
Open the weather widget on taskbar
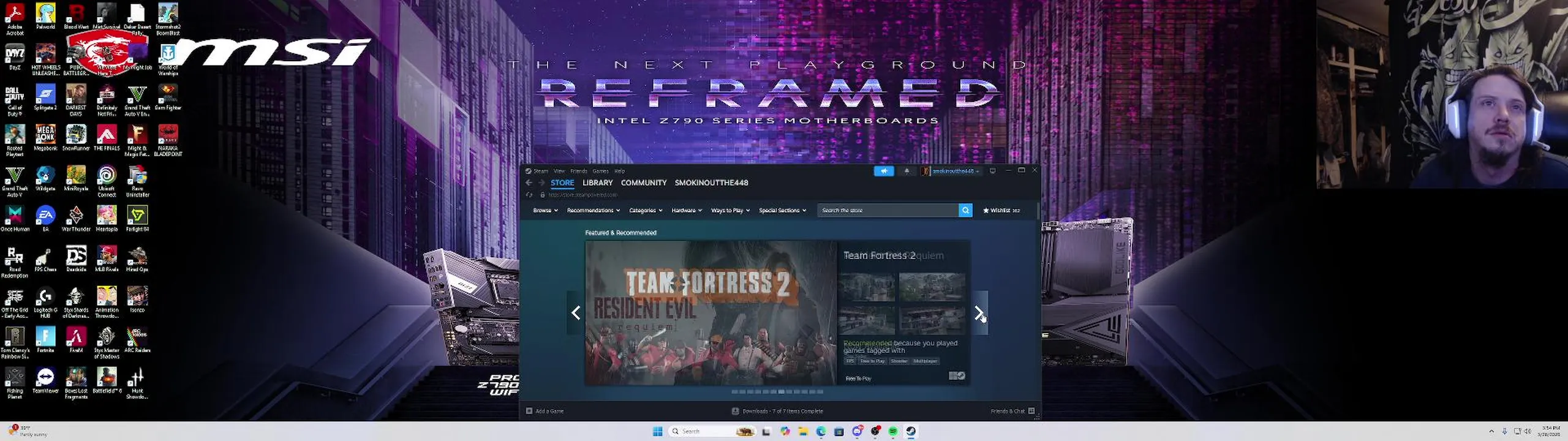pos(28,431)
